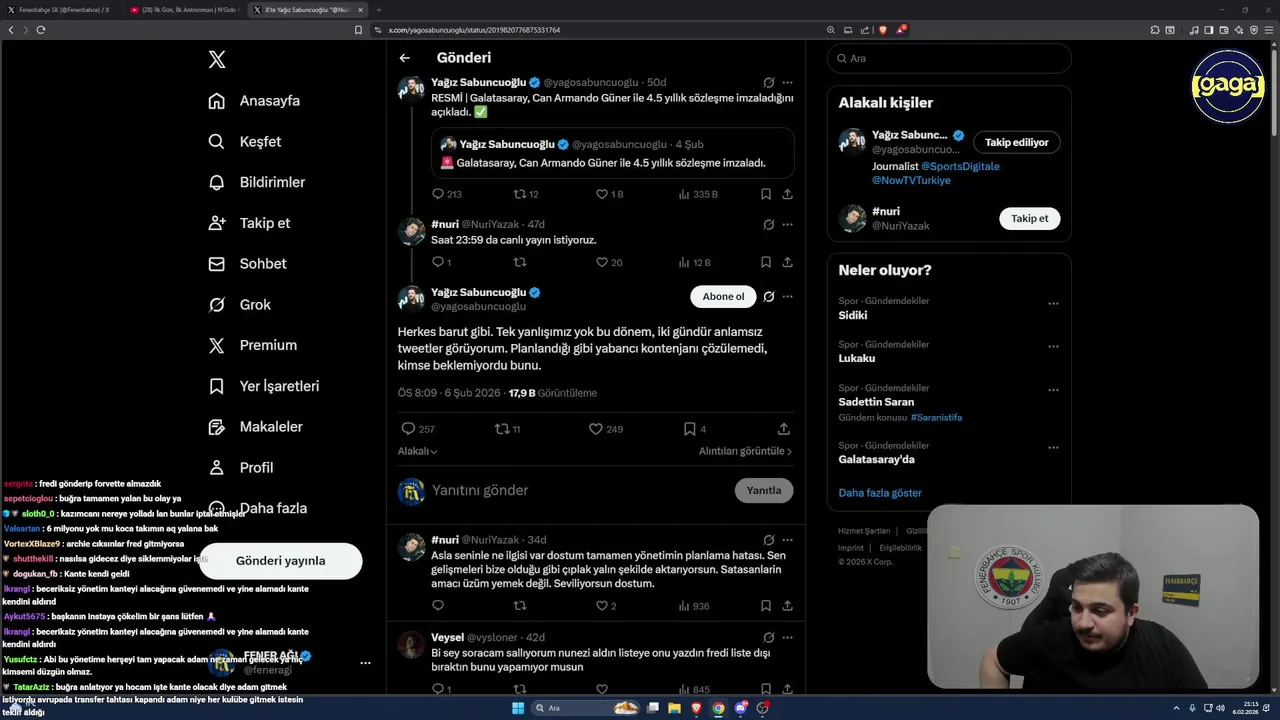Click the X logo in sidebar
1280x720 pixels.
tap(217, 60)
